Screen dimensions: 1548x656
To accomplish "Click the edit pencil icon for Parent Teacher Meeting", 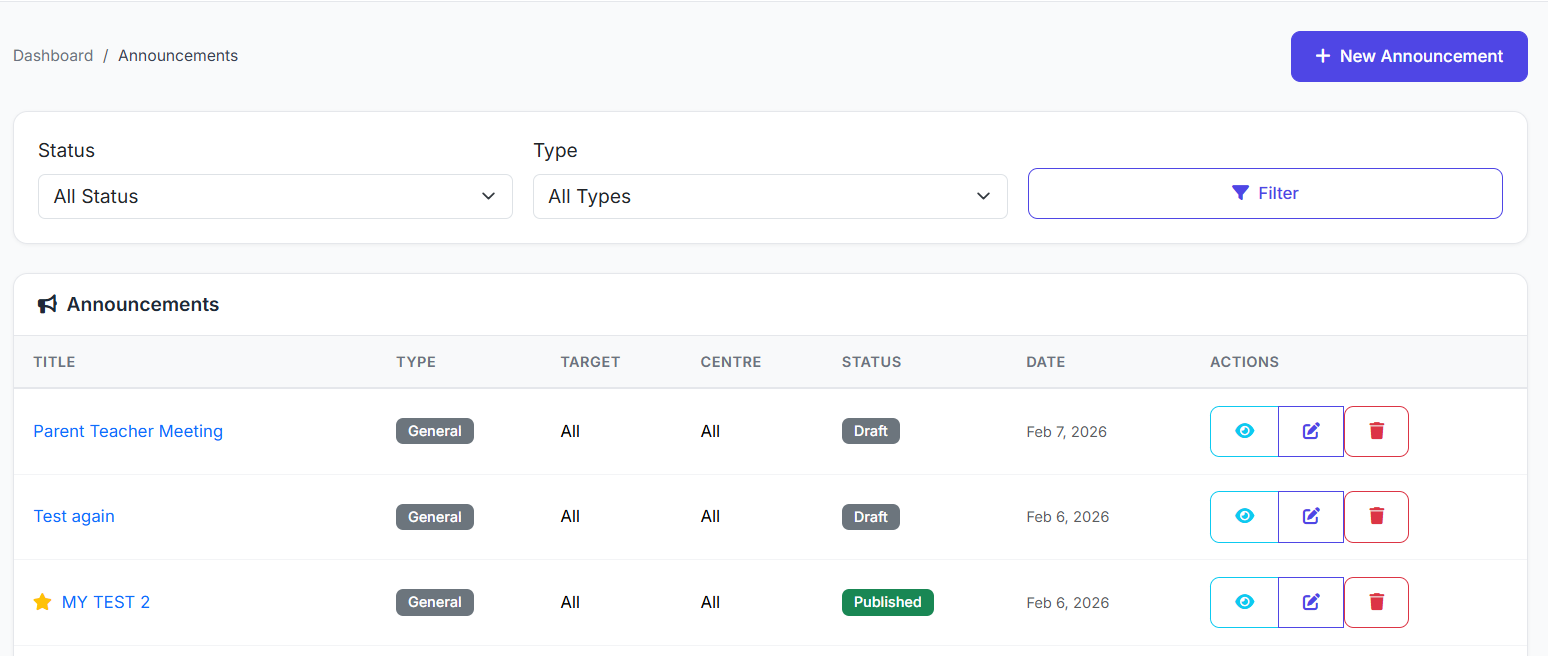I will 1310,430.
